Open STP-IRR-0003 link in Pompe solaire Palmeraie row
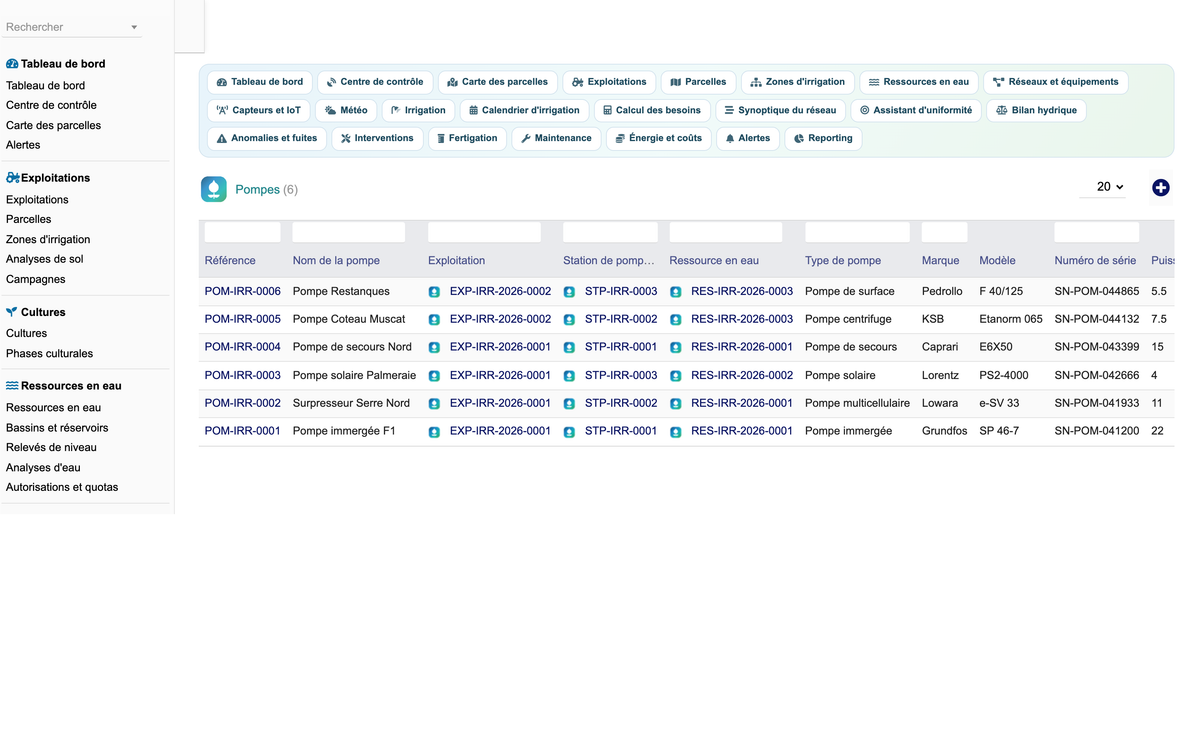Screen dimensions: 1200x743 click(x=621, y=376)
